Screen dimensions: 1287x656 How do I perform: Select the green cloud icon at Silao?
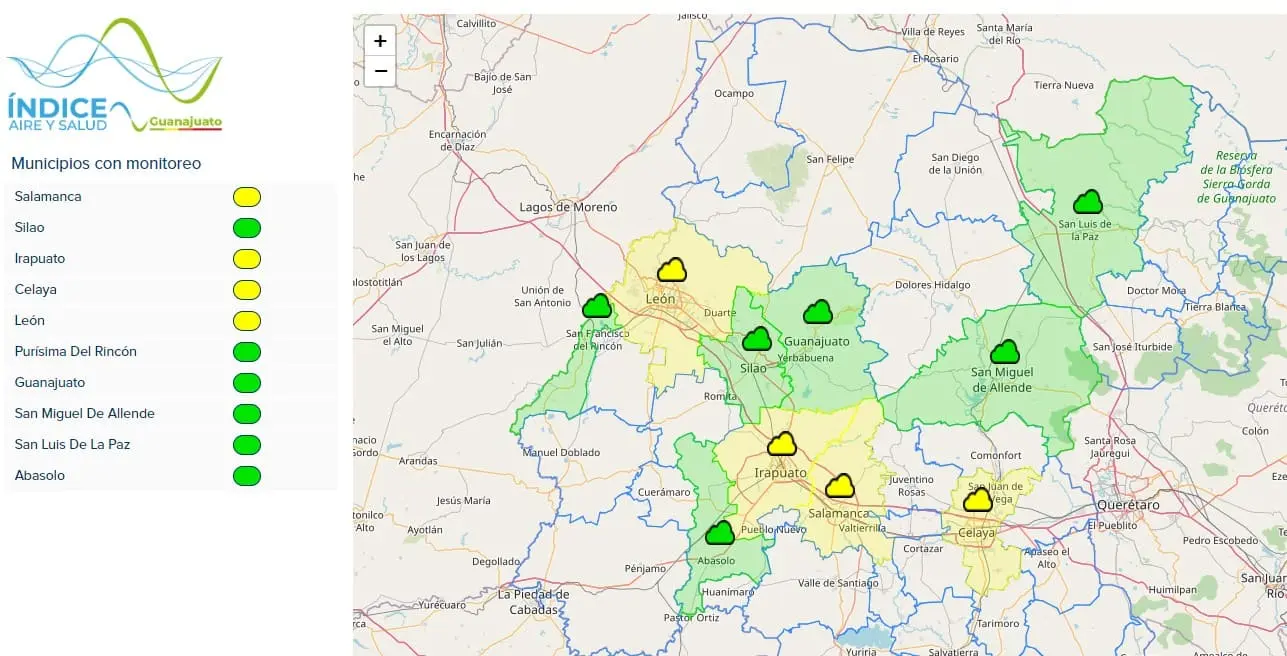pyautogui.click(x=757, y=340)
